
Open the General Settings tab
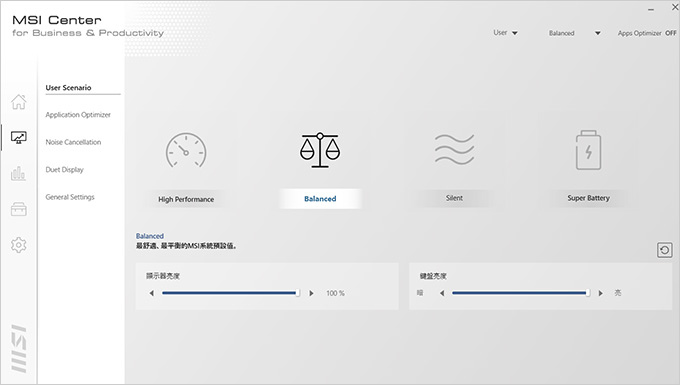[70, 197]
